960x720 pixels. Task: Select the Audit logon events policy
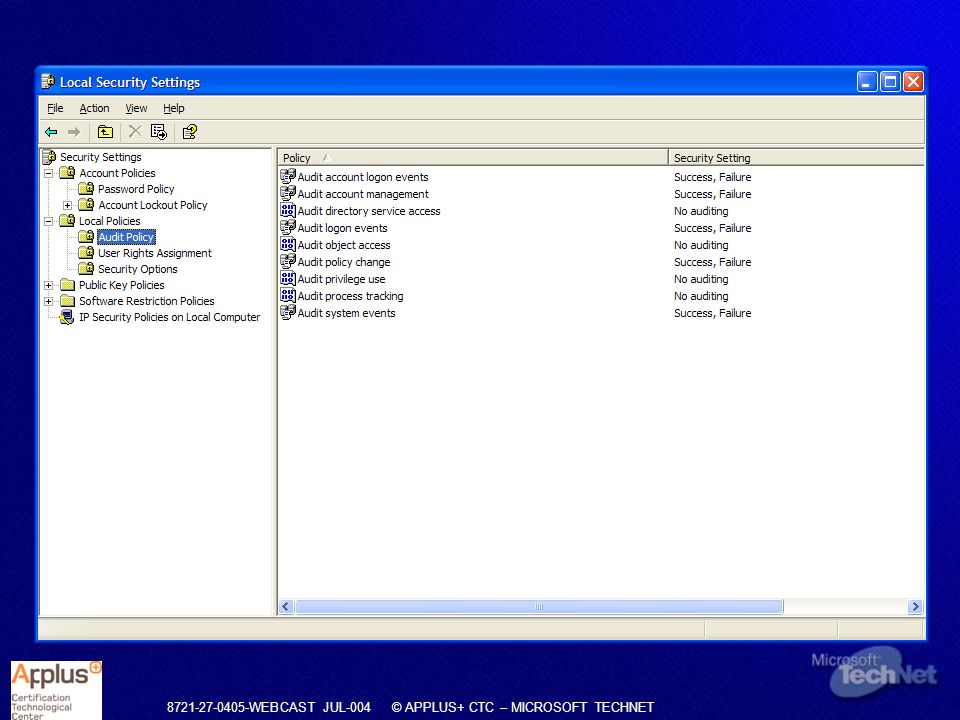342,228
